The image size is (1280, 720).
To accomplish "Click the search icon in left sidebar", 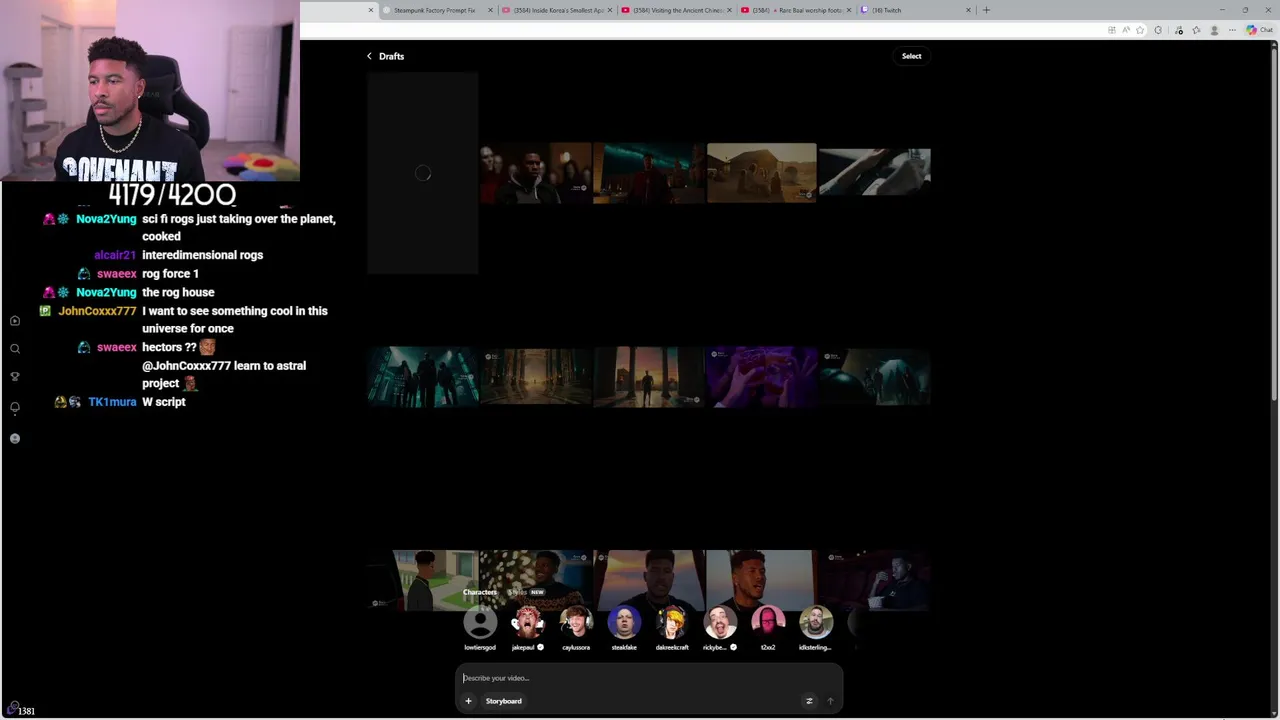I will tap(15, 349).
